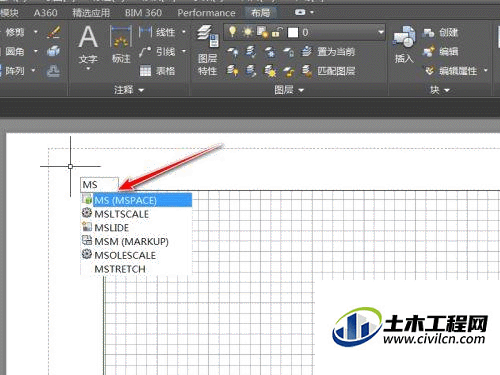This screenshot has width=500, height=375.
Task: Toggle the layer lightbulb on/off icon
Action: pos(232,32)
